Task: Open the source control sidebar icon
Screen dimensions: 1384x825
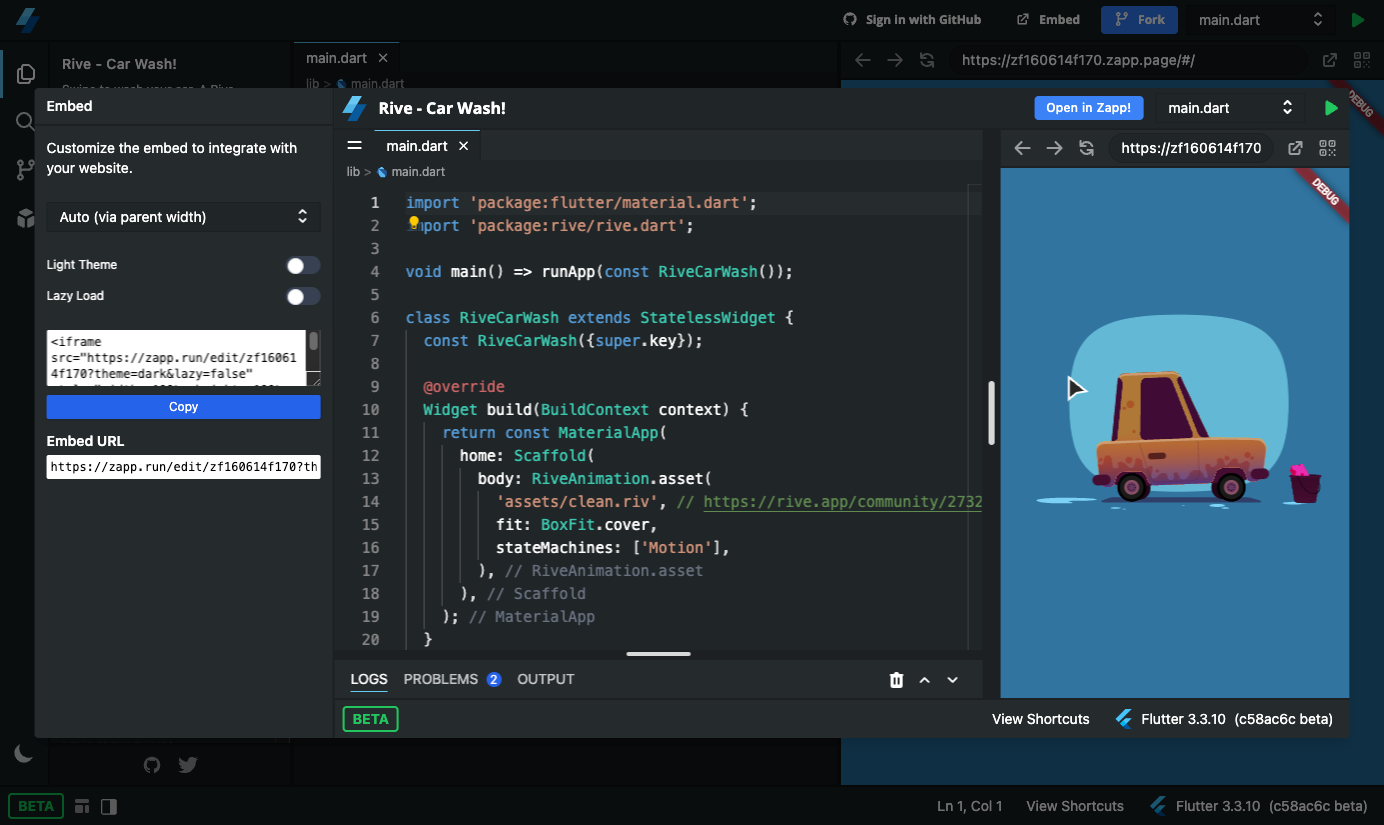Action: coord(26,170)
